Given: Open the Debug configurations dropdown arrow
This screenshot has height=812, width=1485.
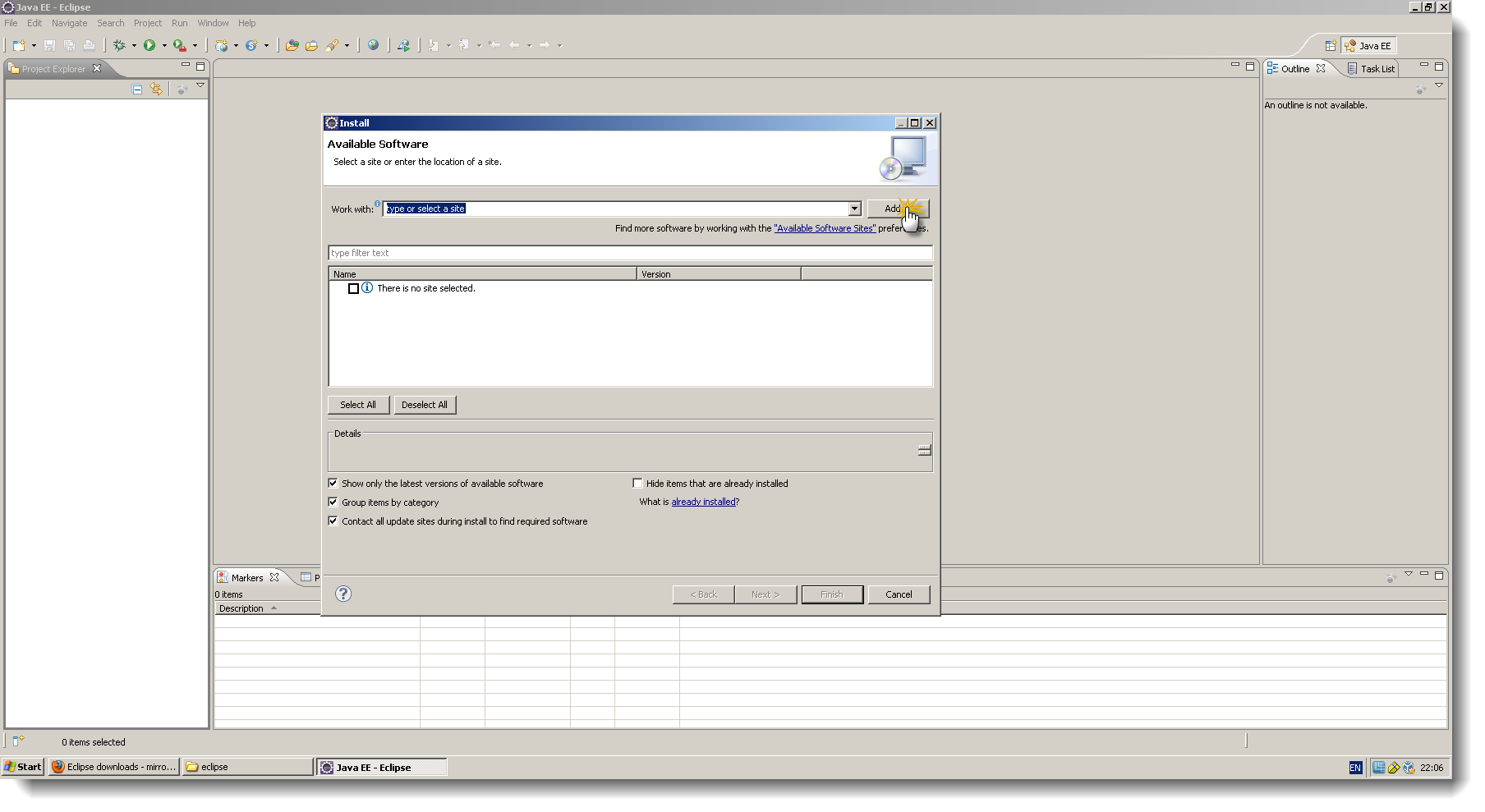Looking at the screenshot, I should point(134,45).
